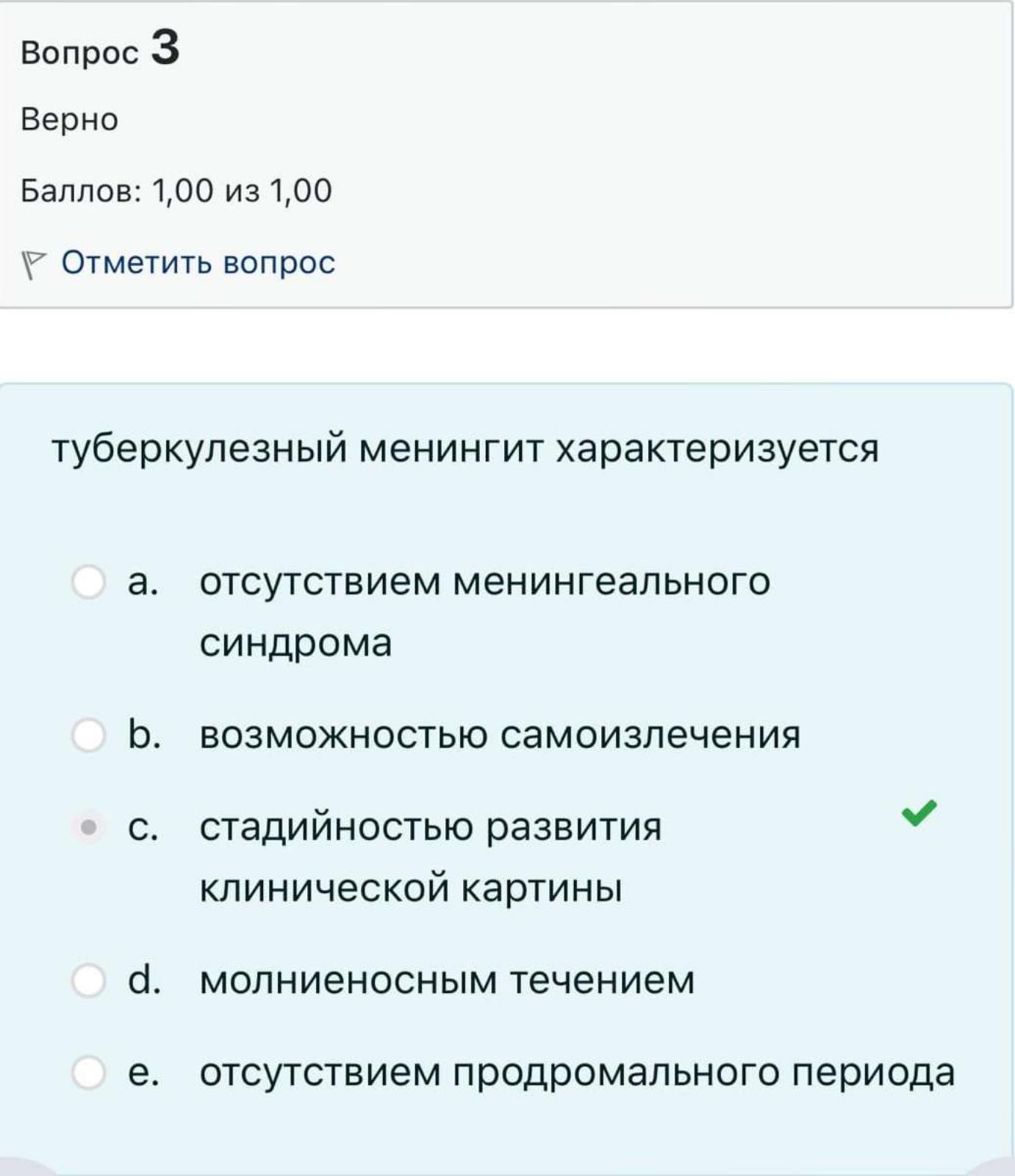The height and width of the screenshot is (1176, 1015).
Task: Open the Отметить вопрос link
Action: (198, 262)
